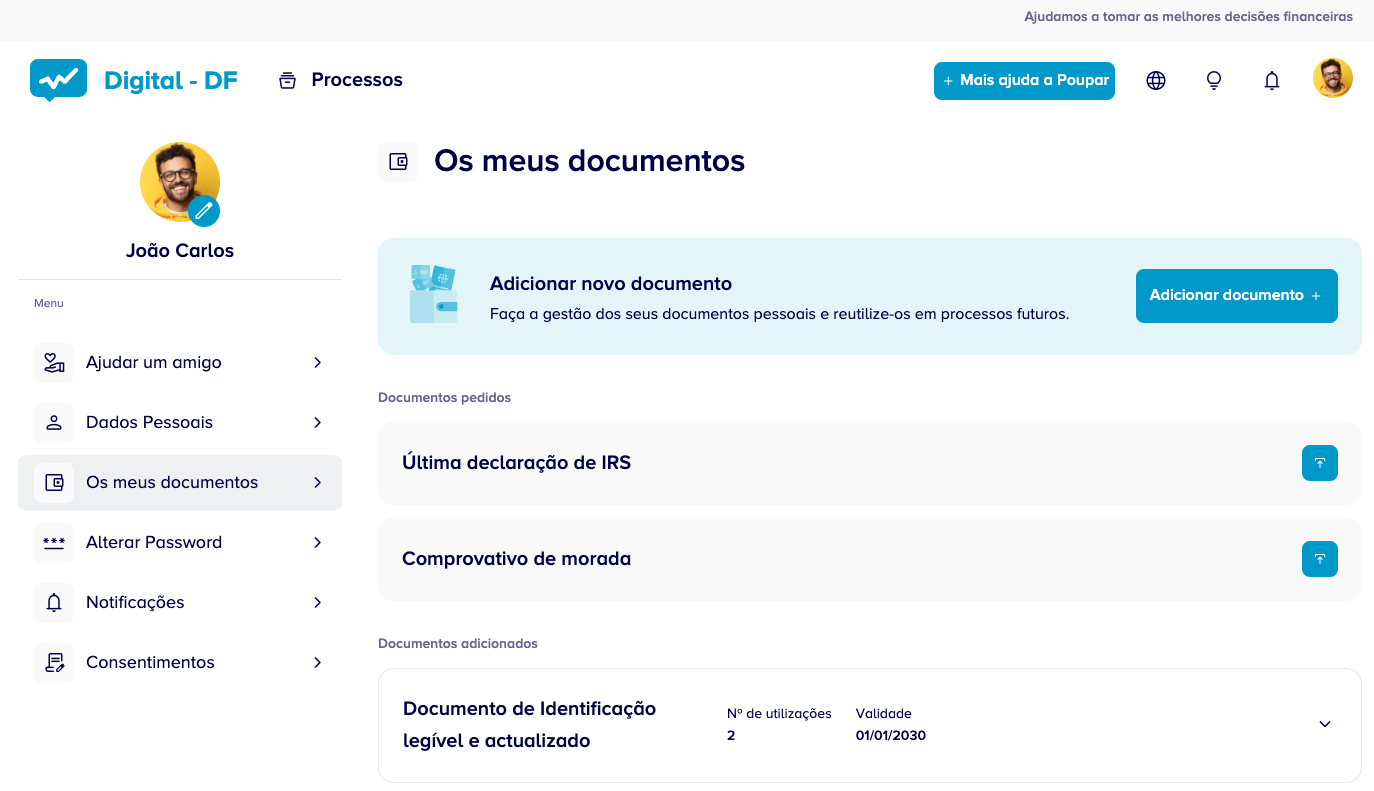Image resolution: width=1374 pixels, height=791 pixels.
Task: Click the Mais ajuda a Poupar button
Action: (x=1024, y=80)
